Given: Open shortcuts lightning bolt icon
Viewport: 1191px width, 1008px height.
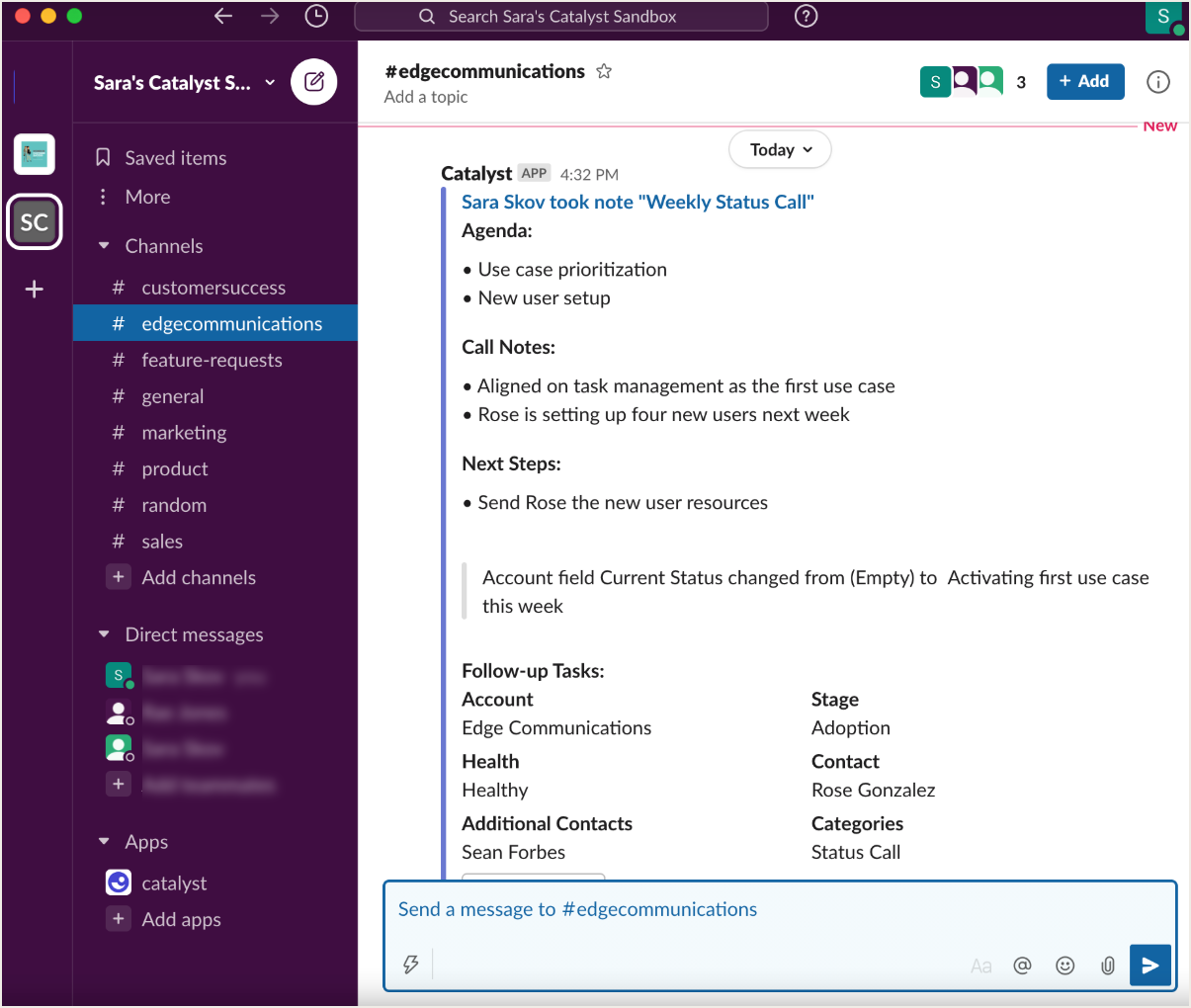Looking at the screenshot, I should (x=411, y=965).
